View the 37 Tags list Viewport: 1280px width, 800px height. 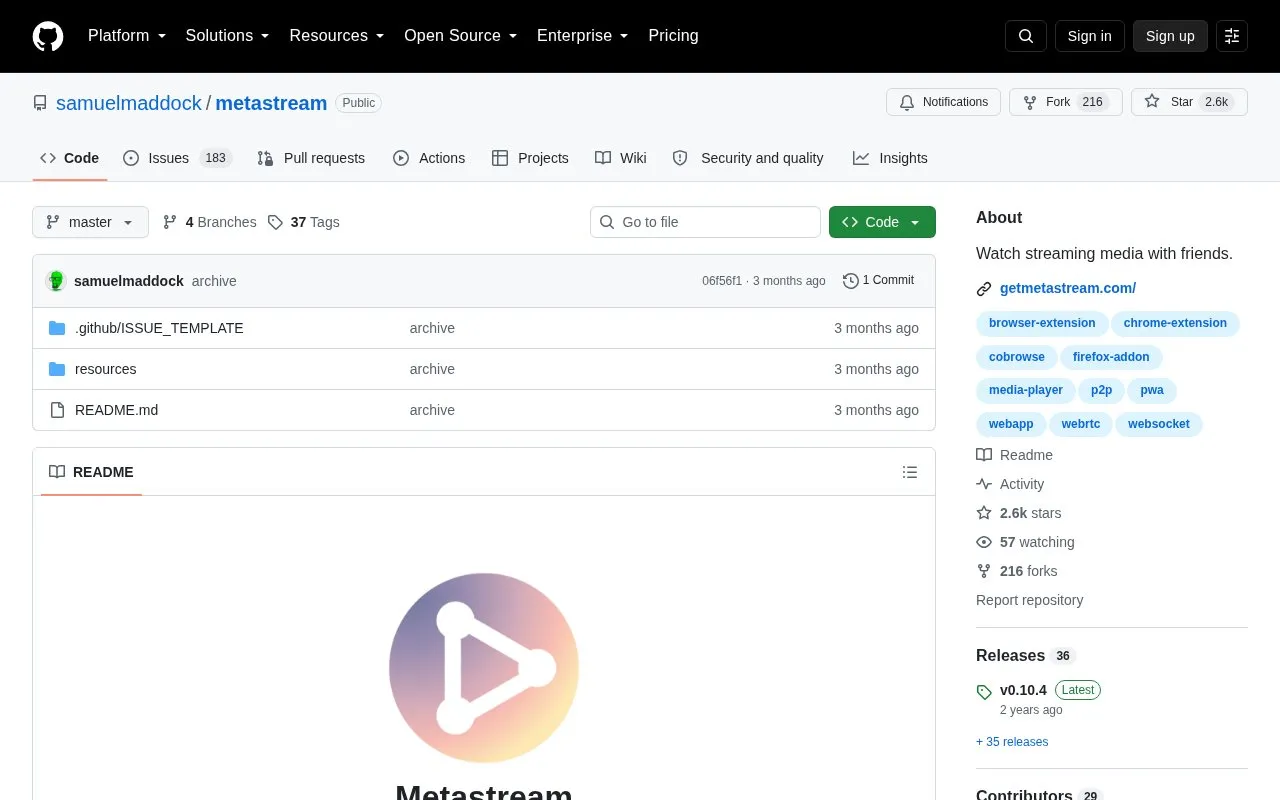(304, 222)
